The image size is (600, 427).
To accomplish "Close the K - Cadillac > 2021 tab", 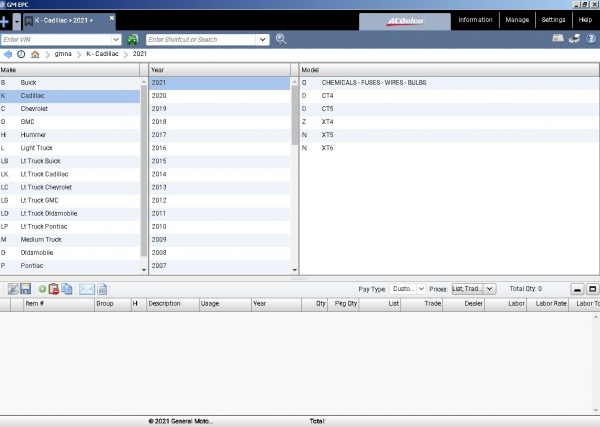I will pos(112,18).
